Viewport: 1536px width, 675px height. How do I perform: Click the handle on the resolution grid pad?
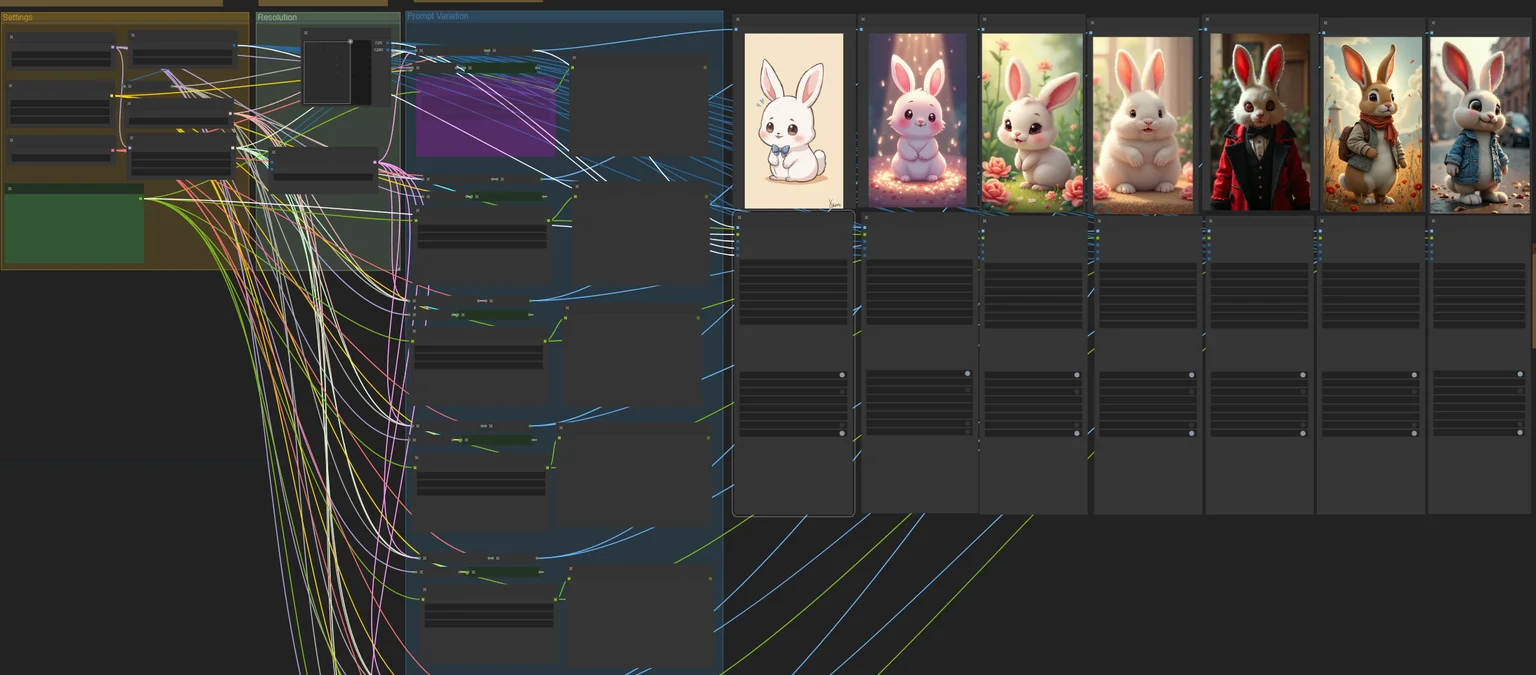click(x=350, y=42)
